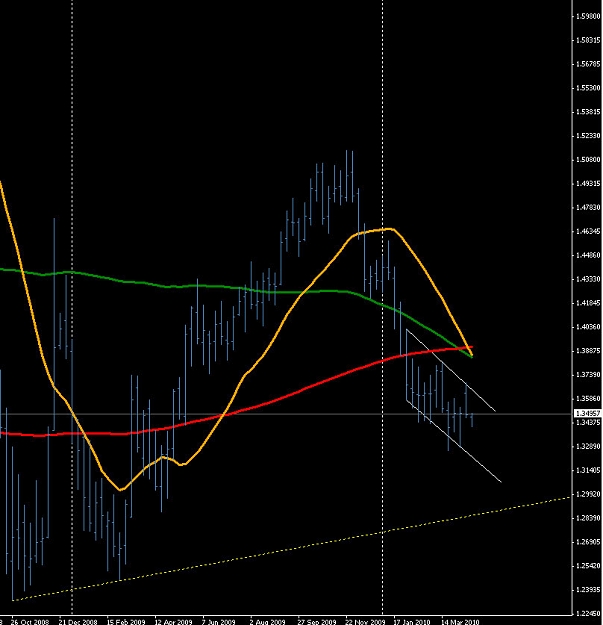
Task: Select the 1.44860 price axis value
Action: 588,255
